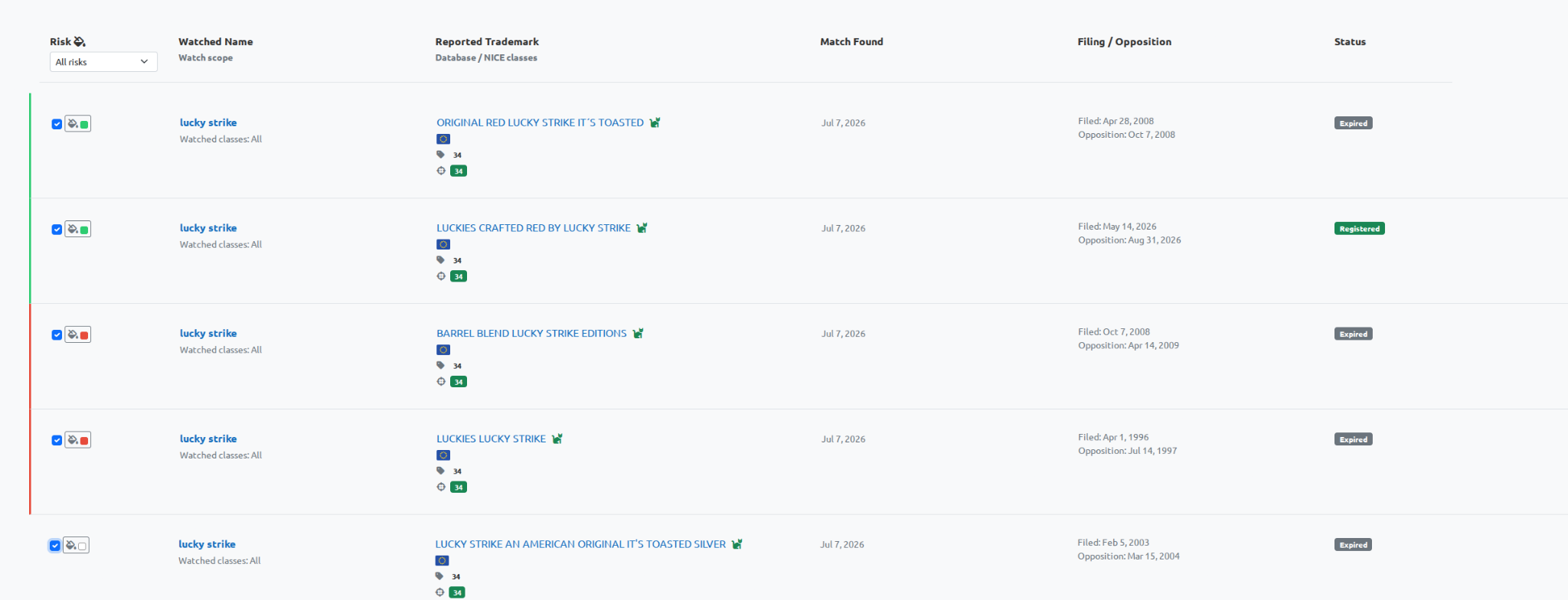This screenshot has height=600, width=1568.
Task: Click EU flag icon in ORIGINAL RED row
Action: click(443, 139)
